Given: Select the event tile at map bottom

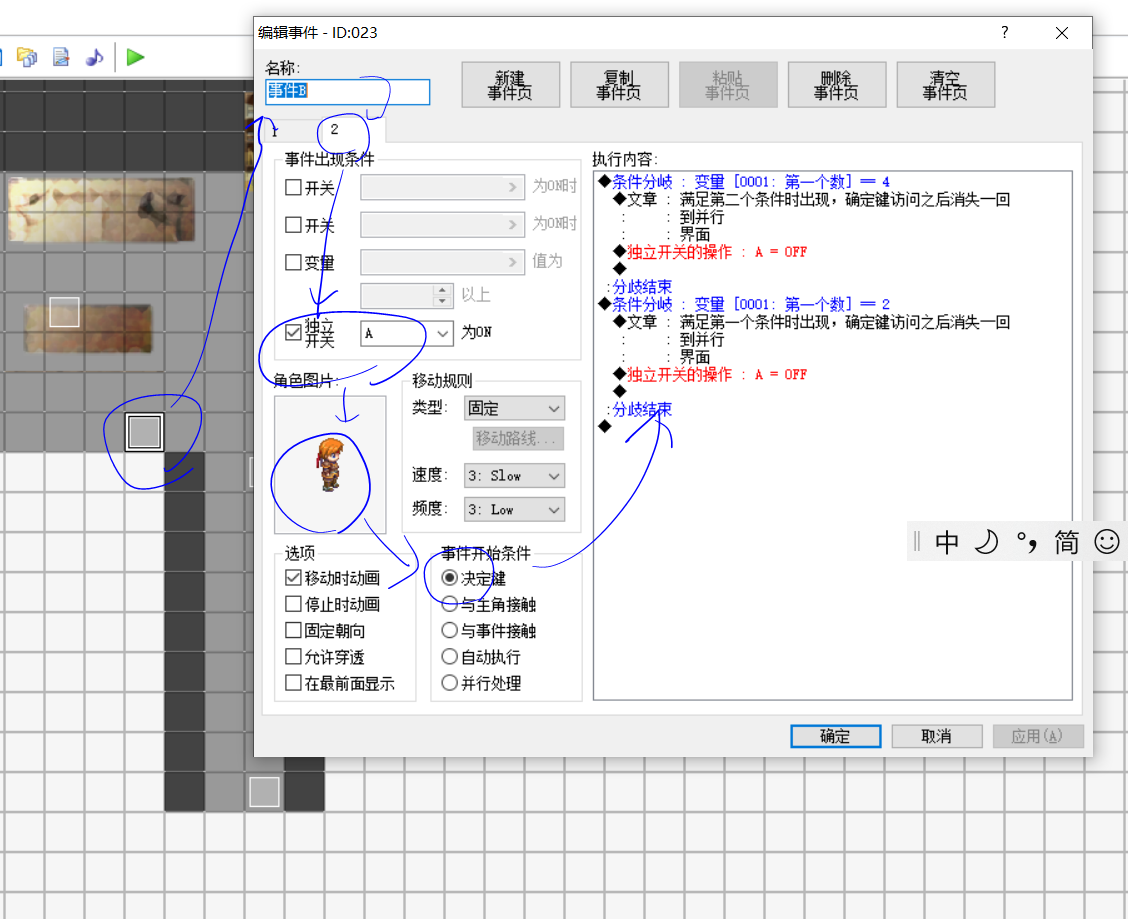Looking at the screenshot, I should tap(265, 792).
